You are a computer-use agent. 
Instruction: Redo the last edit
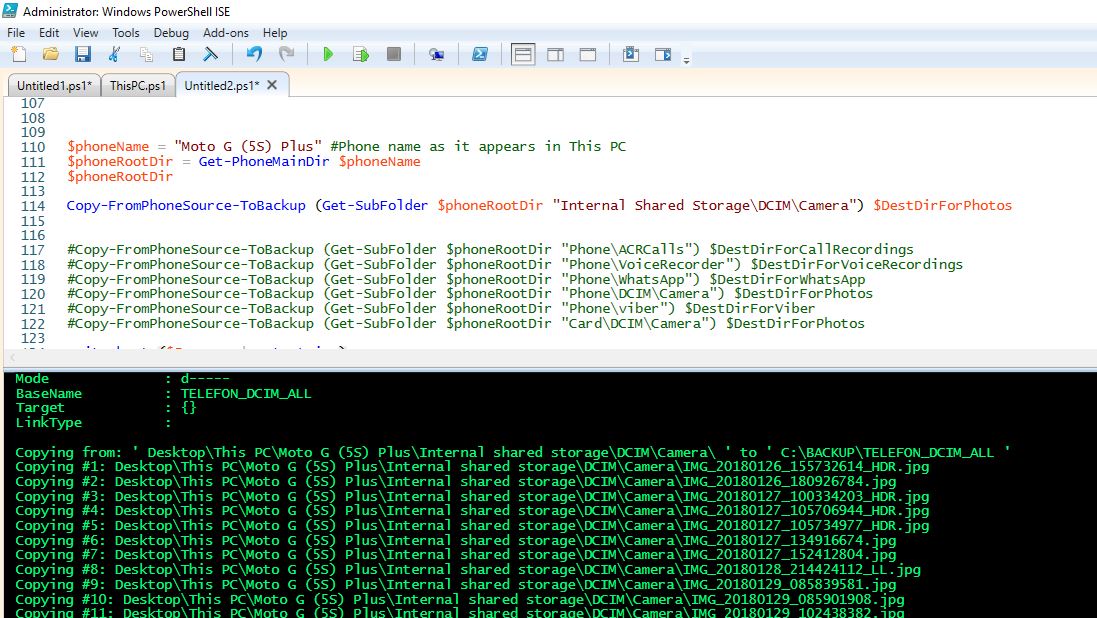[x=286, y=54]
